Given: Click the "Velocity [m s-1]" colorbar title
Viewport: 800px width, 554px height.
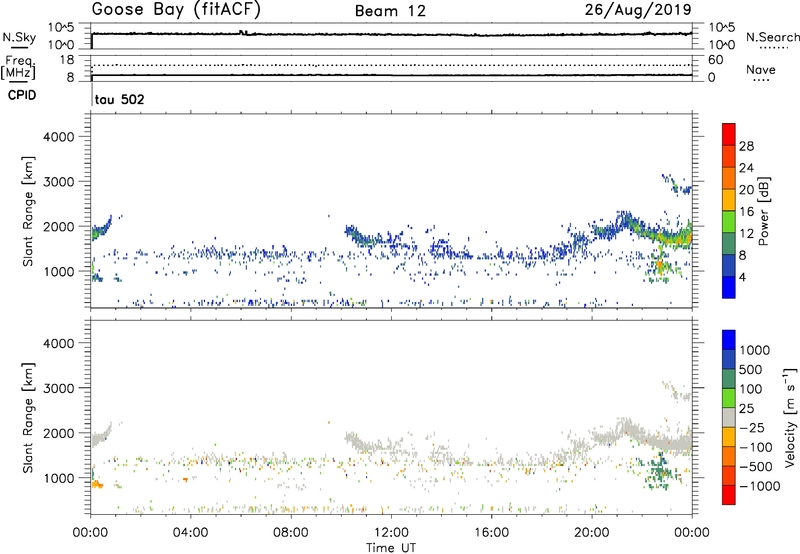Looking at the screenshot, I should tap(790, 417).
